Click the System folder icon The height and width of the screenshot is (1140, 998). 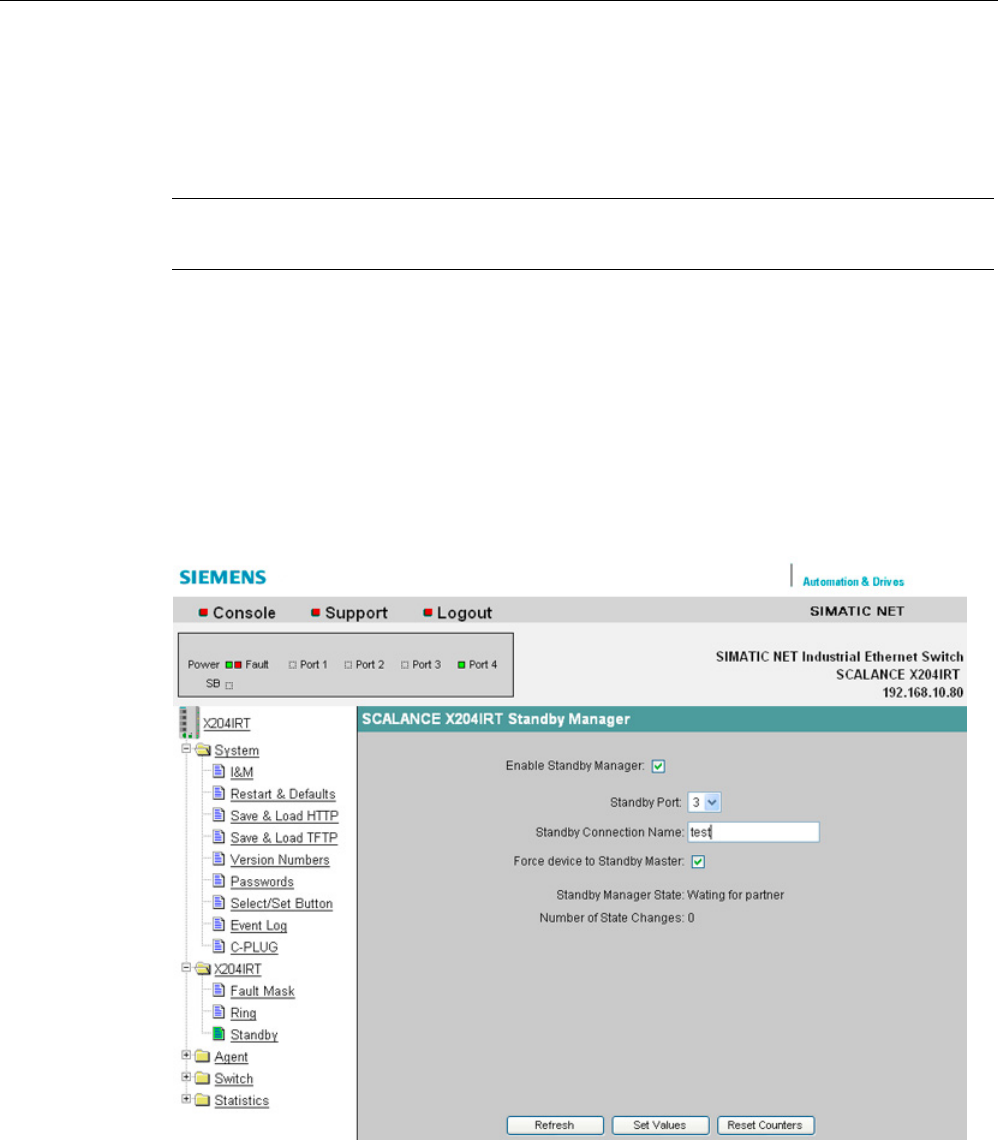[203, 750]
